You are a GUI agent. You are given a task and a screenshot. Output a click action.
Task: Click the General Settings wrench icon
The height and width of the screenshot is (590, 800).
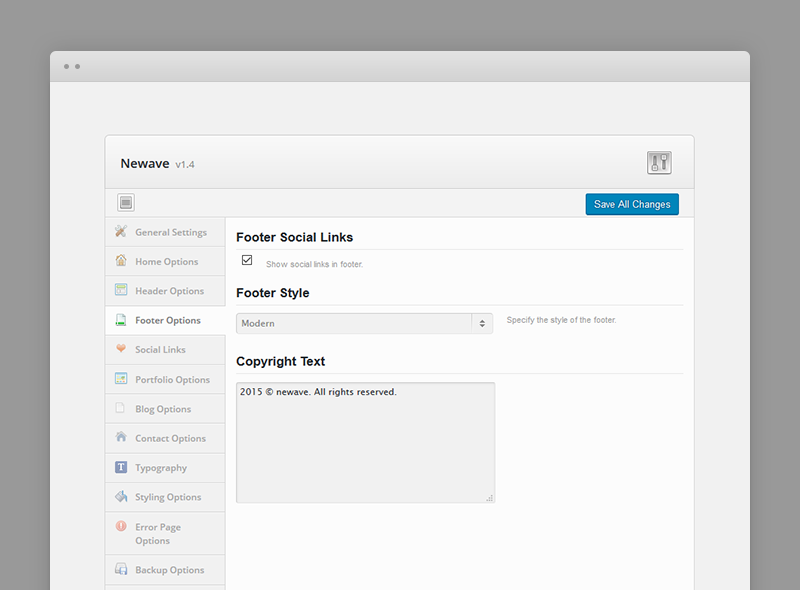point(121,231)
